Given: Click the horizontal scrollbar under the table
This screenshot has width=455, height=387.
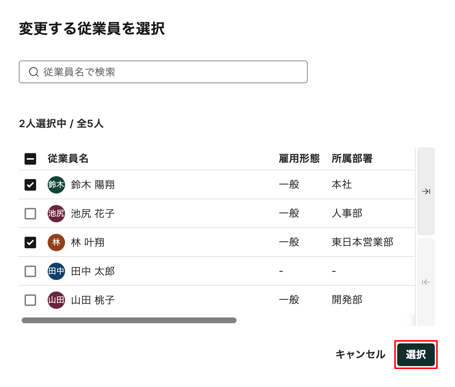Looking at the screenshot, I should point(129,320).
